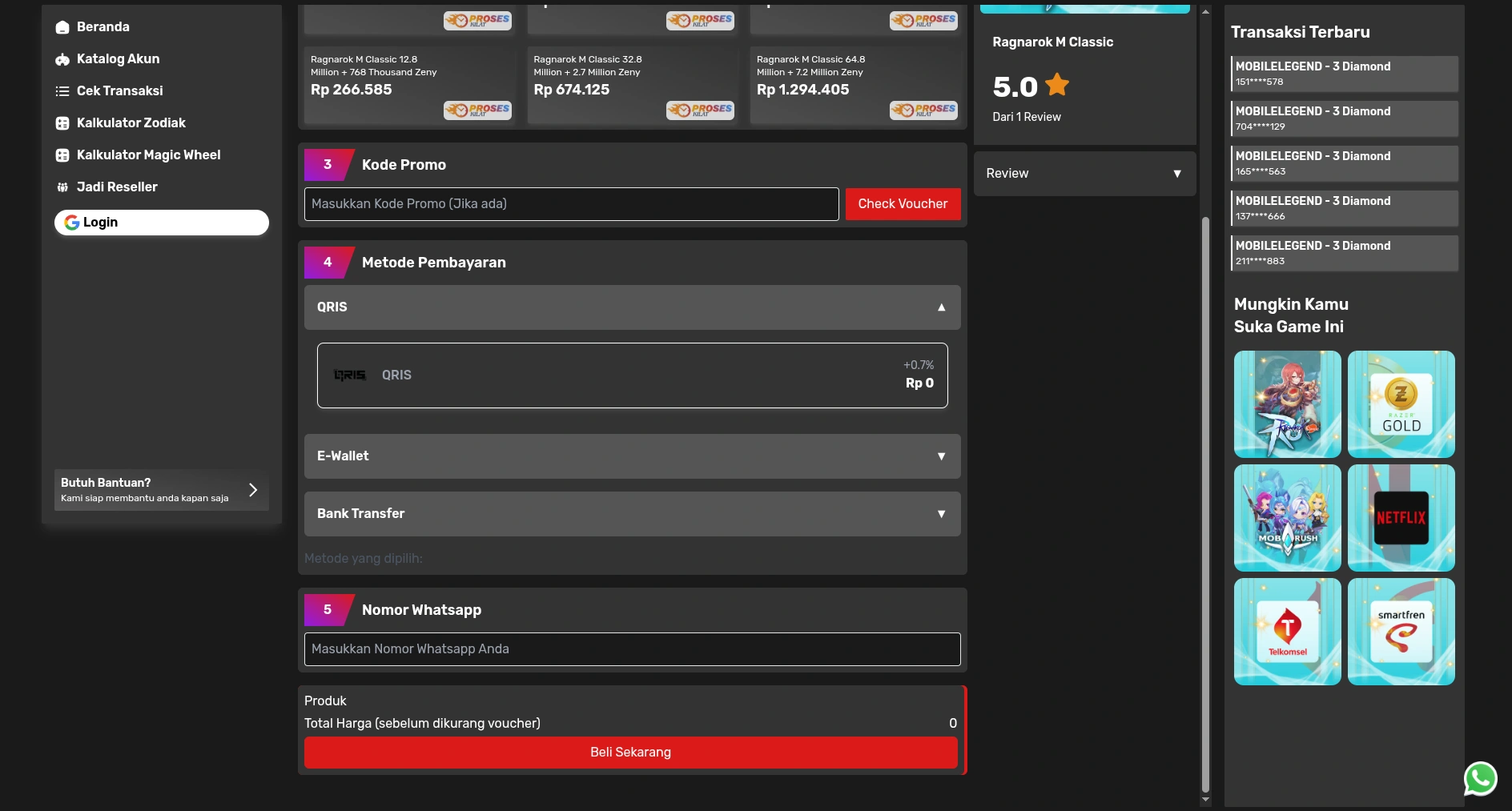1512x811 pixels.
Task: Open the WhatsApp chat floating icon
Action: point(1480,778)
